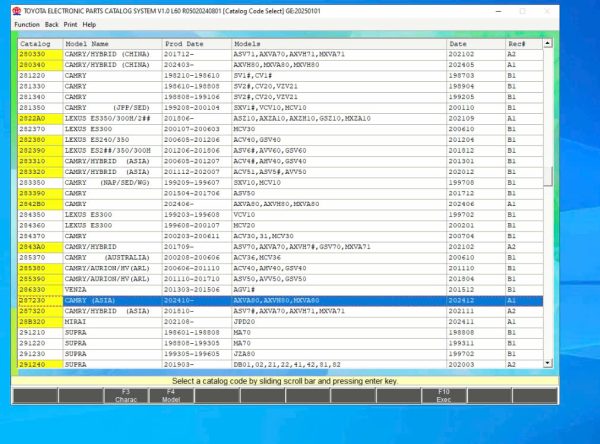The width and height of the screenshot is (600, 444).
Task: Select LEXUS ES240/350 row
Action: pyautogui.click(x=280, y=140)
